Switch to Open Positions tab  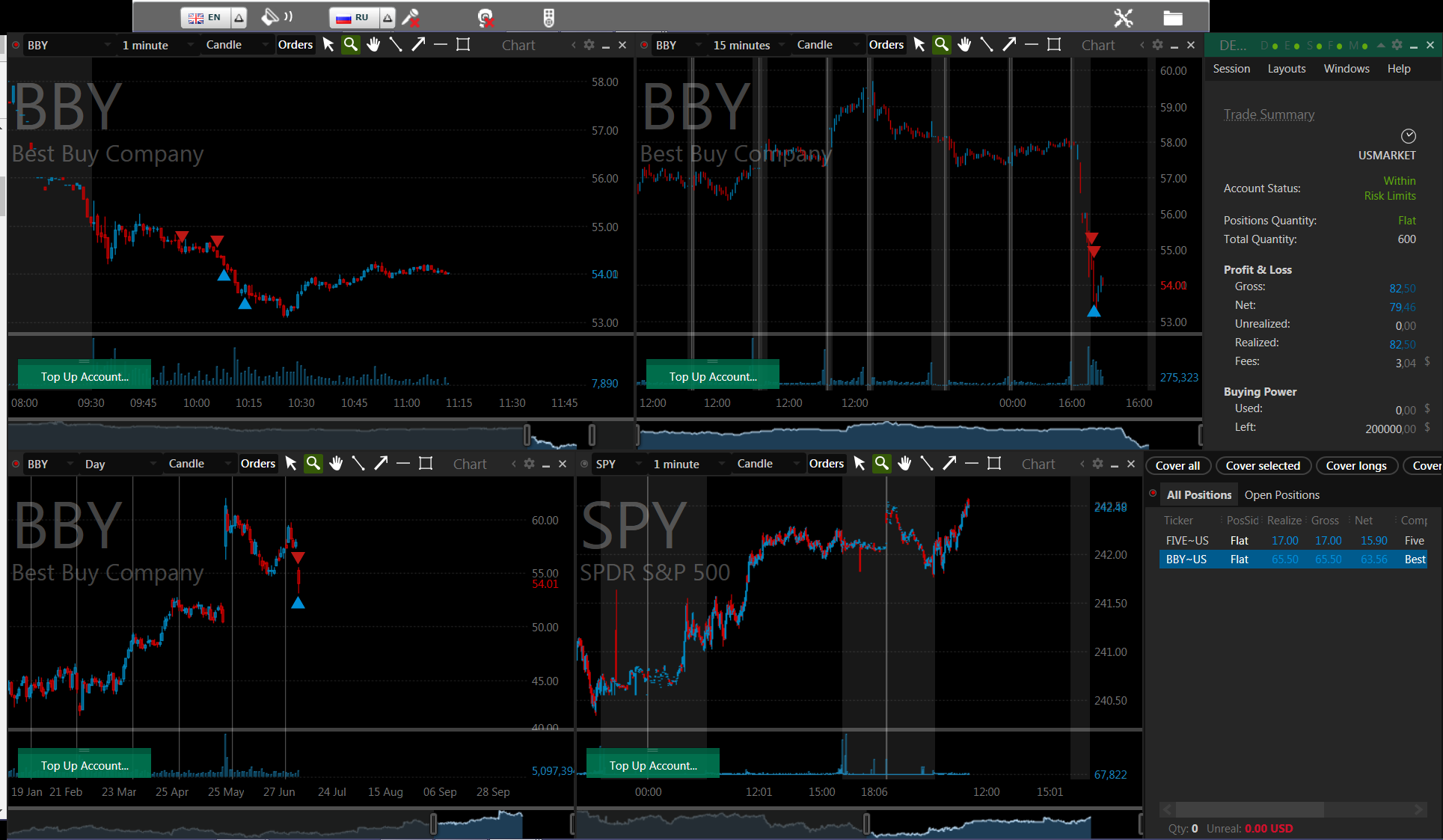1281,495
